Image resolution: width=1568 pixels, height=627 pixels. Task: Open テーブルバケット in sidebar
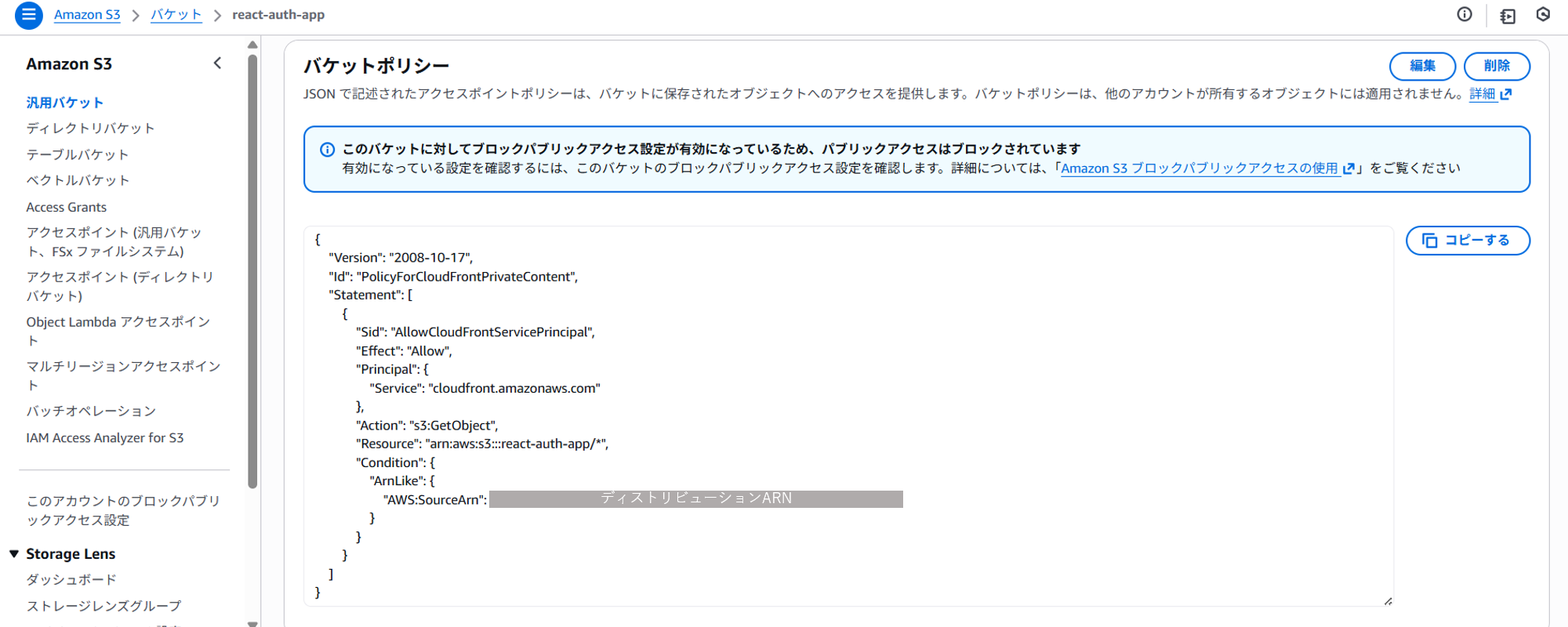(78, 155)
